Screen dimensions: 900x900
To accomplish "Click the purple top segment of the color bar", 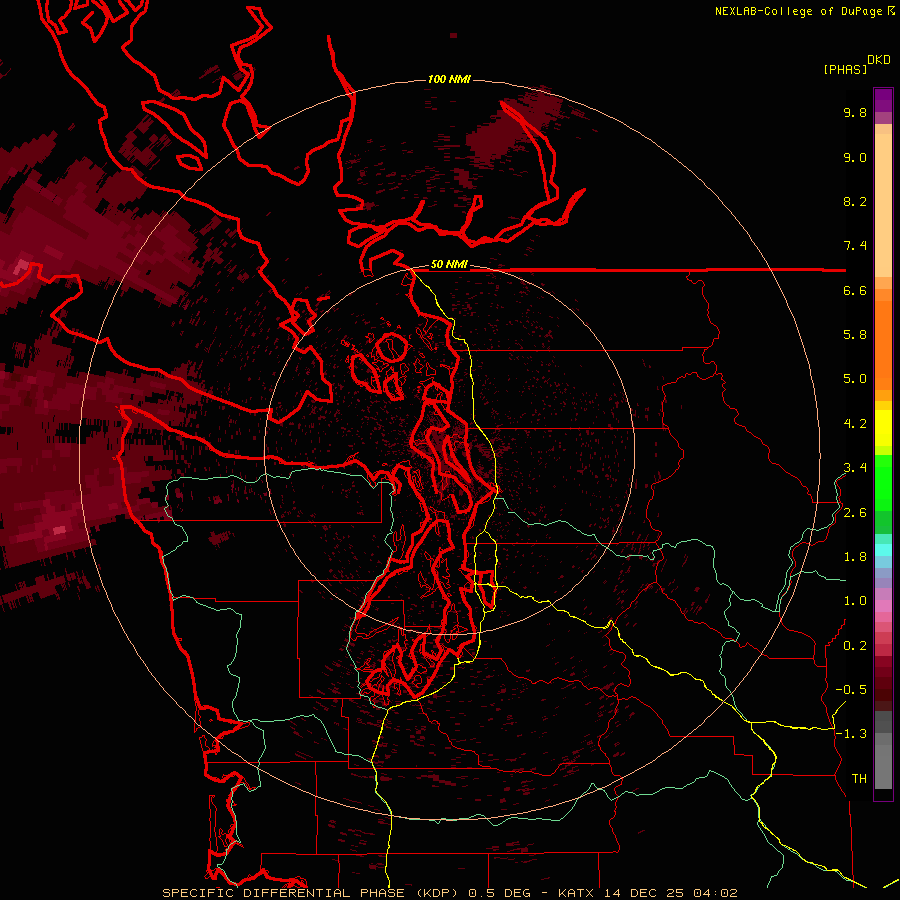I will 883,101.
